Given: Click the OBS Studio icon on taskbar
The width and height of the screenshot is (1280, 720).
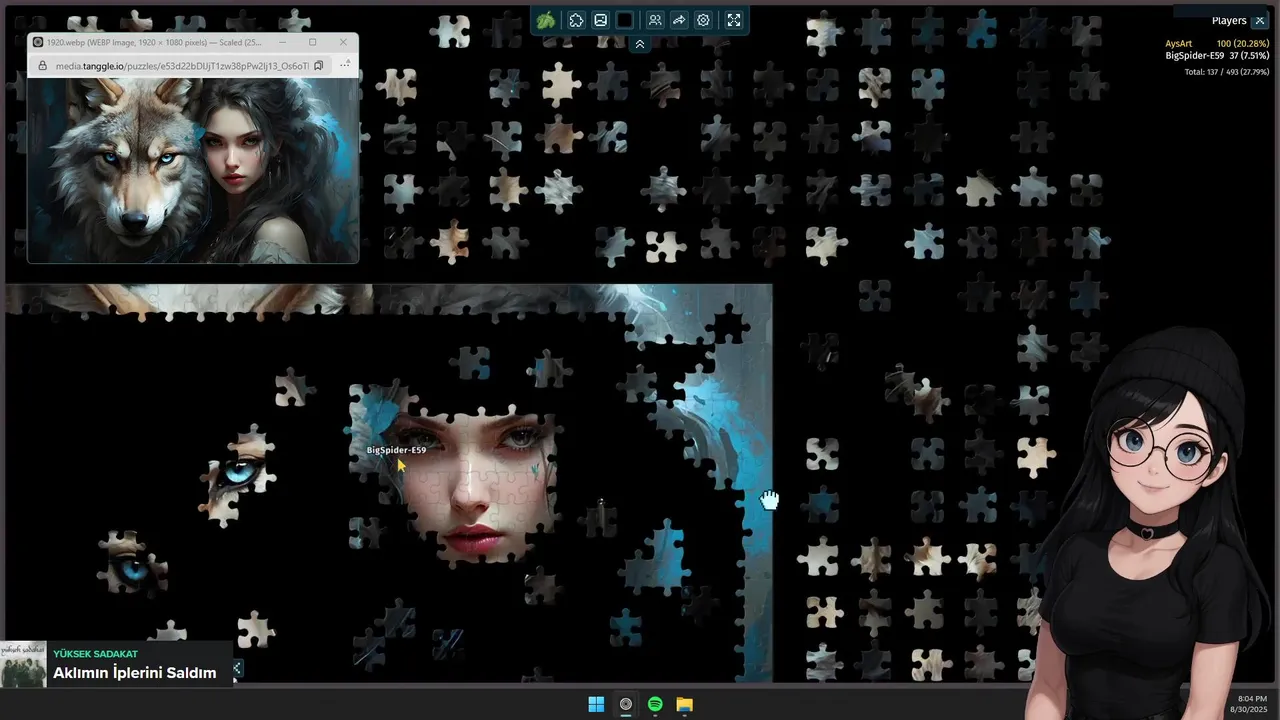Looking at the screenshot, I should click(x=625, y=704).
